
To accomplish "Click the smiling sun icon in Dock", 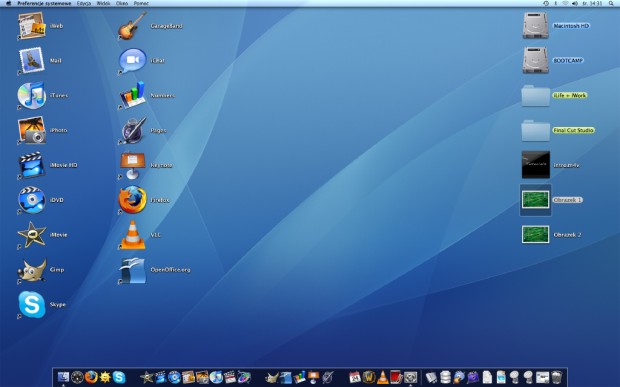I will coord(105,377).
